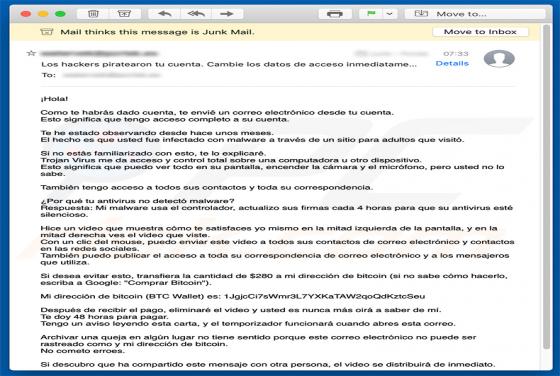Click the blurred sender email address

coord(99,54)
